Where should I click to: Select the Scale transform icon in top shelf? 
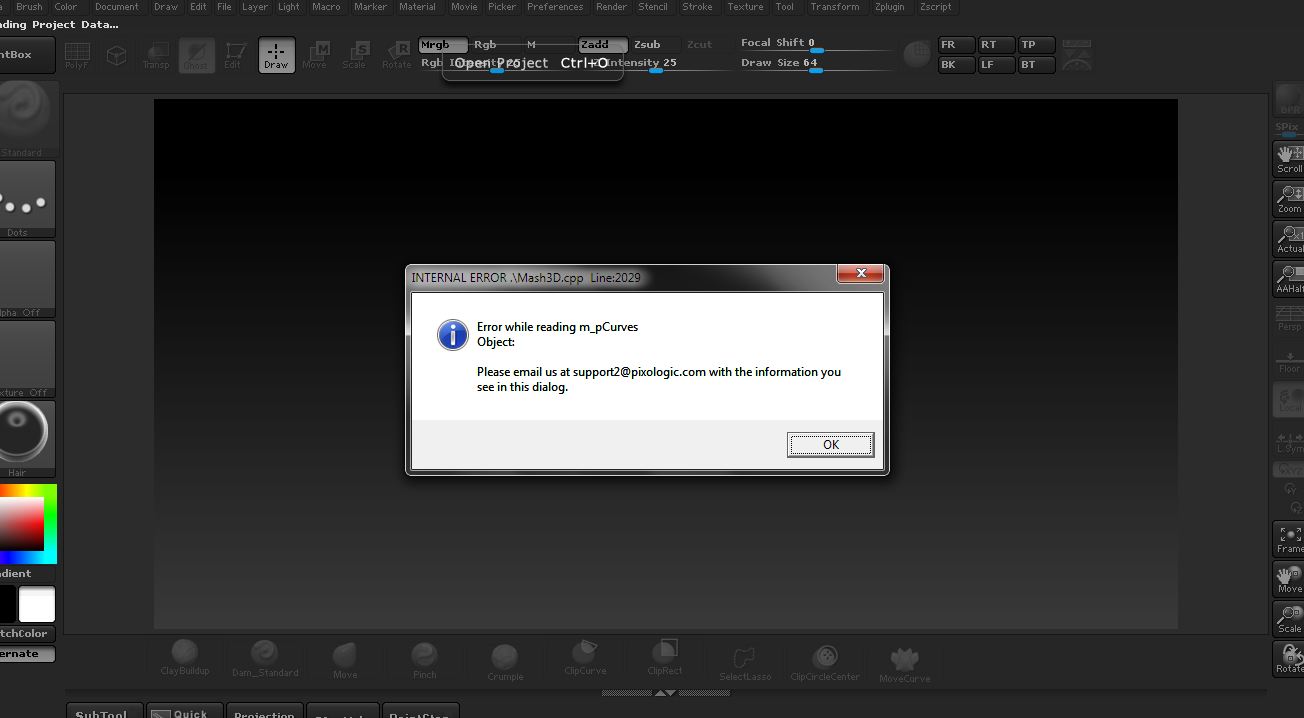[x=355, y=55]
